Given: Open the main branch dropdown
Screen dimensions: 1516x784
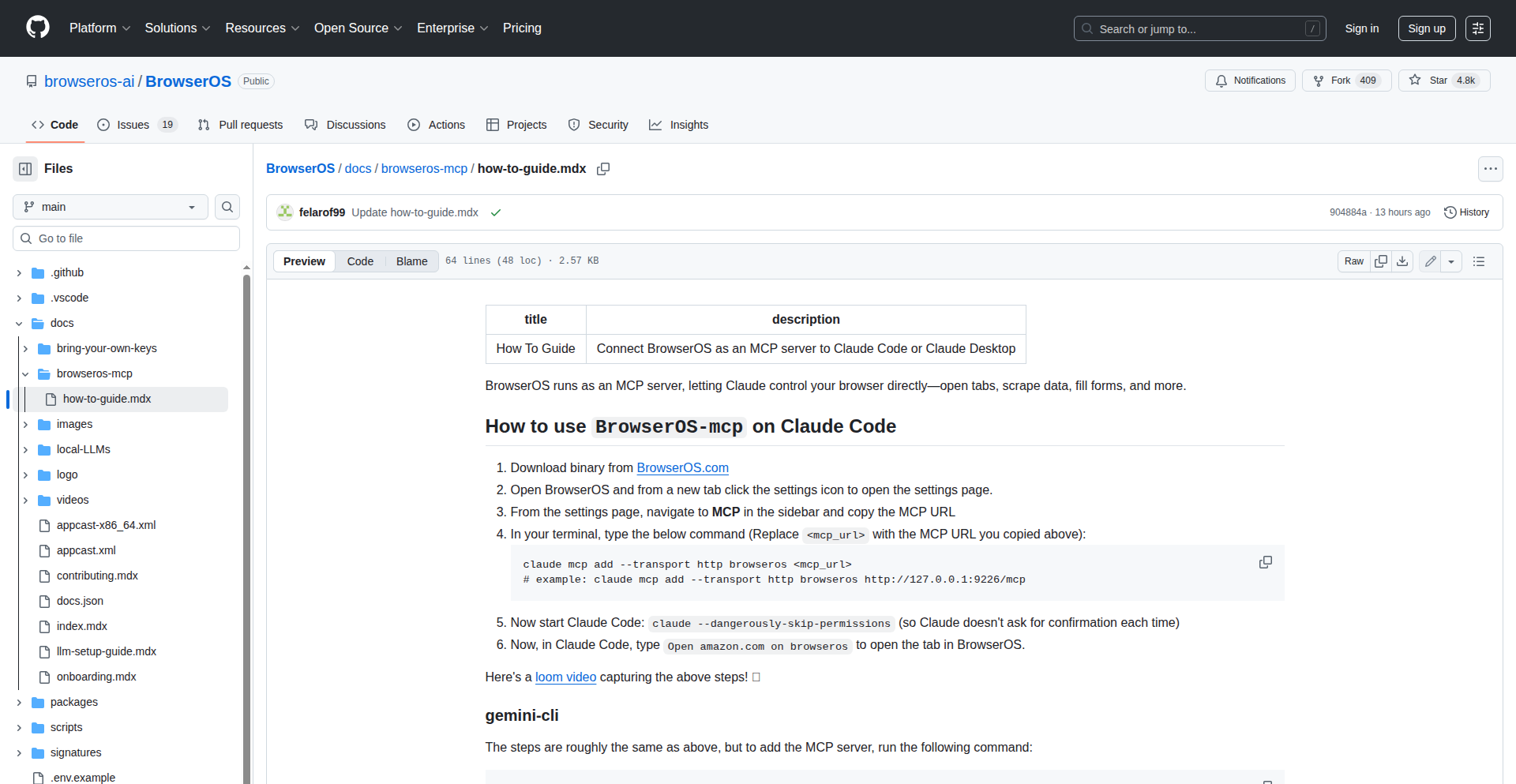Looking at the screenshot, I should (111, 207).
